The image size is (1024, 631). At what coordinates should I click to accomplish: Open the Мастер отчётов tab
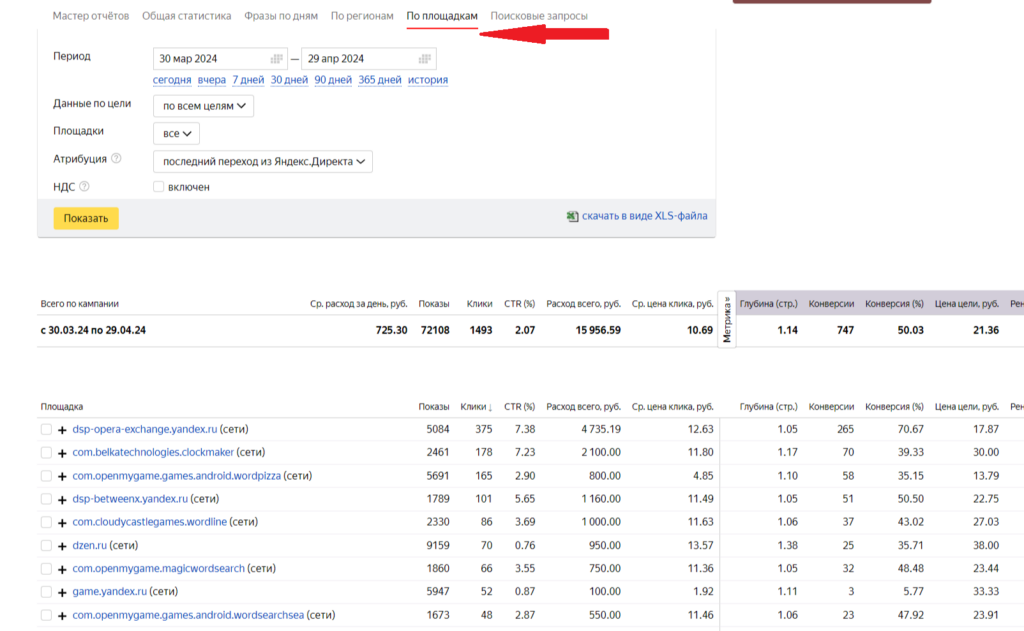point(91,16)
